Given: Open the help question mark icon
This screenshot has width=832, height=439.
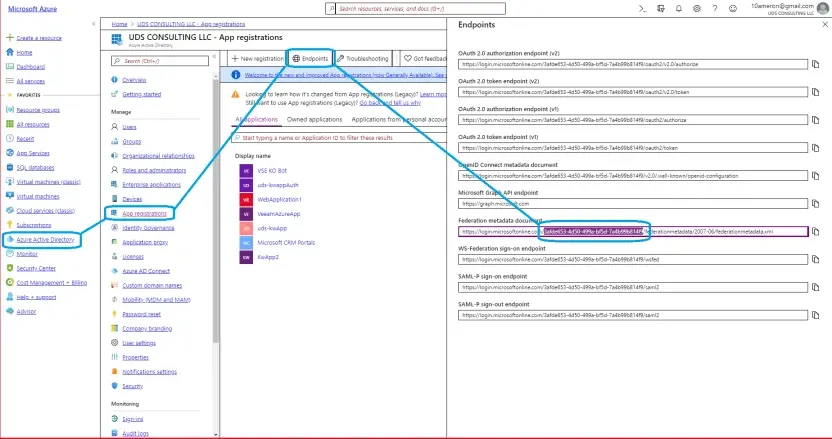Looking at the screenshot, I should 715,8.
